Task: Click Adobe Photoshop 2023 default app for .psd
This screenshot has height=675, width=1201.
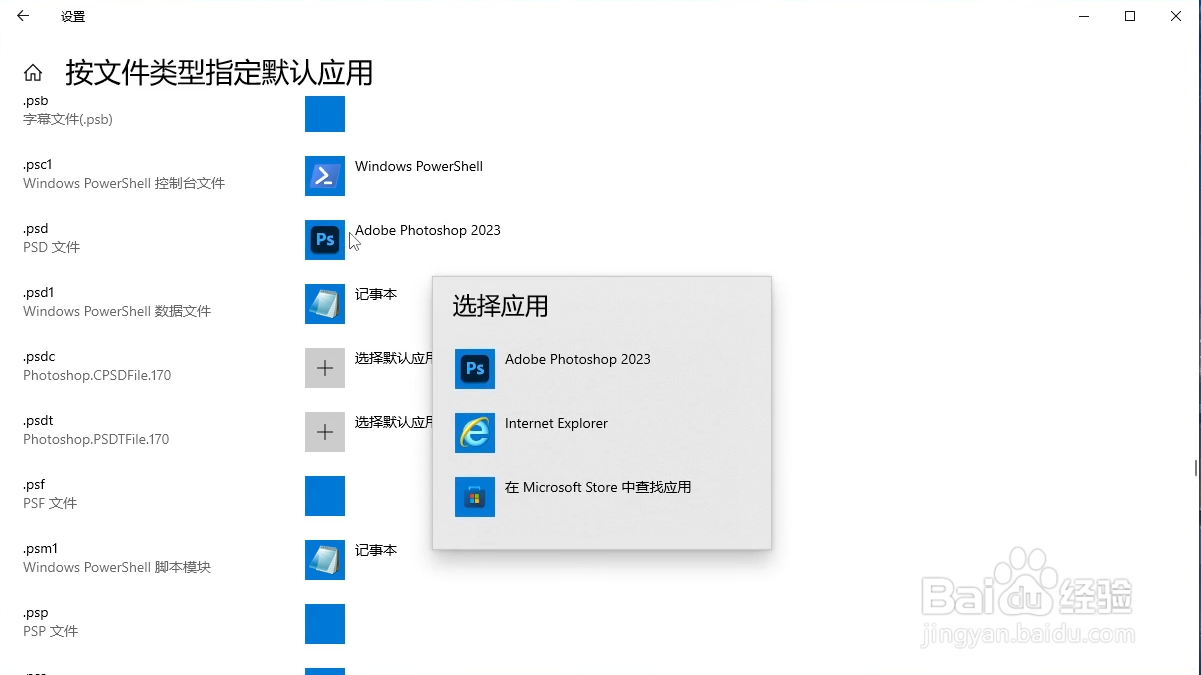Action: click(428, 230)
